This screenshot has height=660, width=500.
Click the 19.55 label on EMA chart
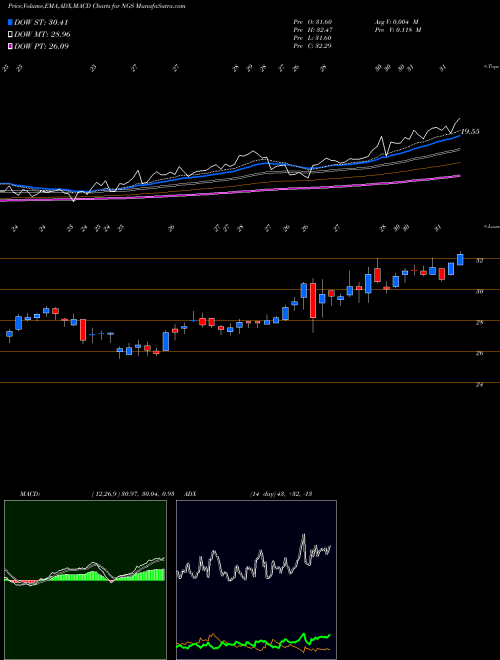tap(470, 132)
